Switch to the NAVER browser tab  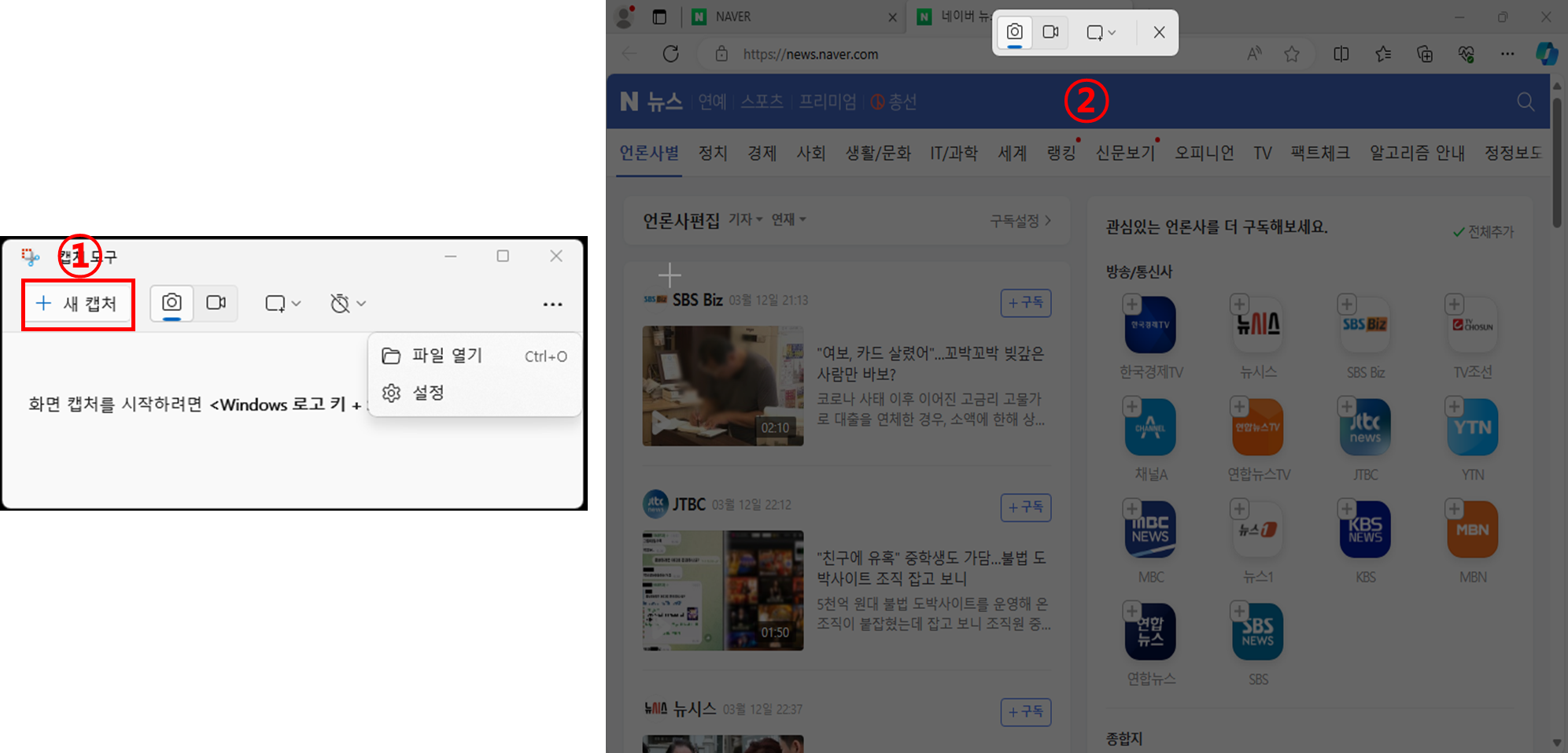(x=793, y=17)
